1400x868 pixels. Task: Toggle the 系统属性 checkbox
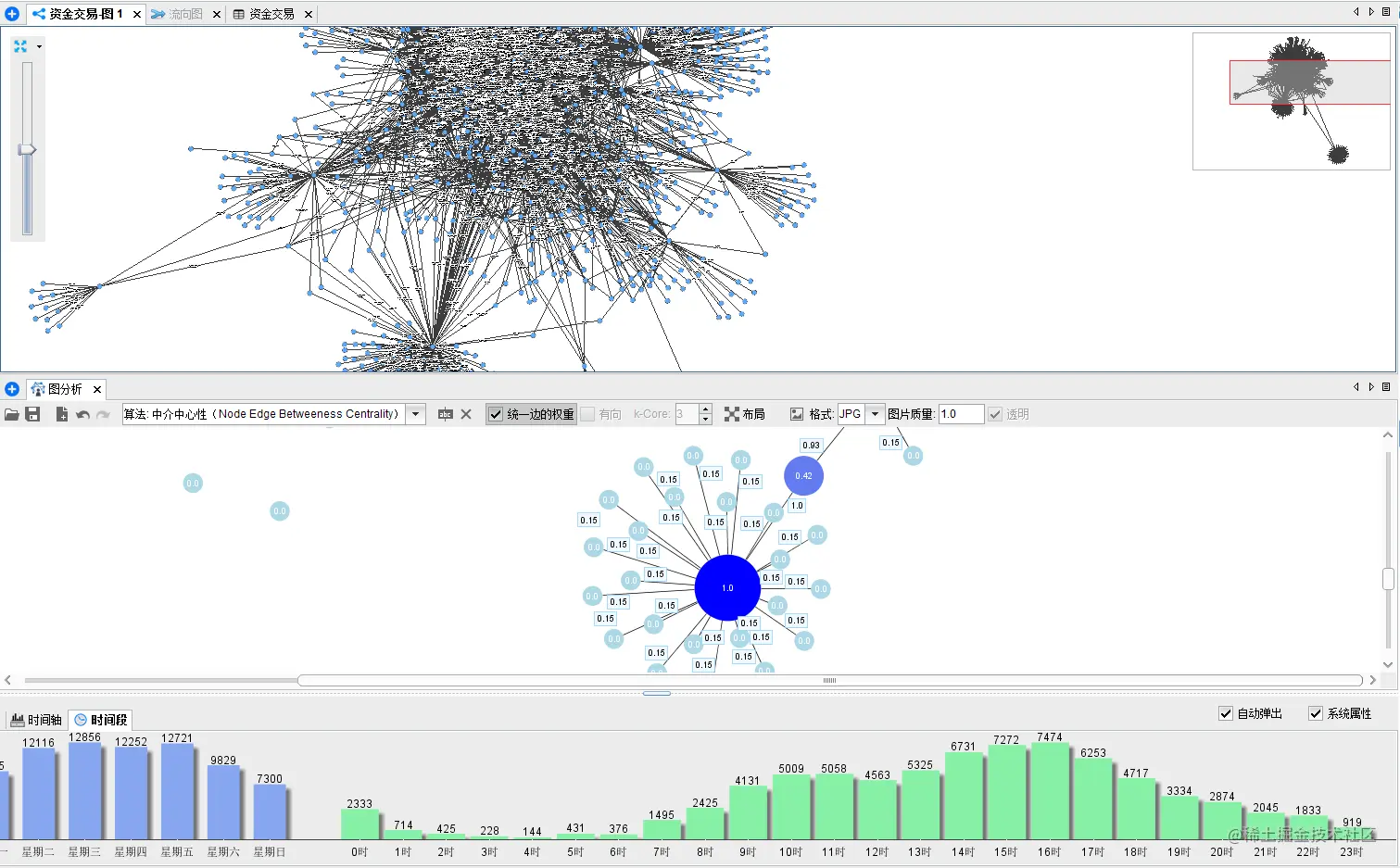[1316, 713]
